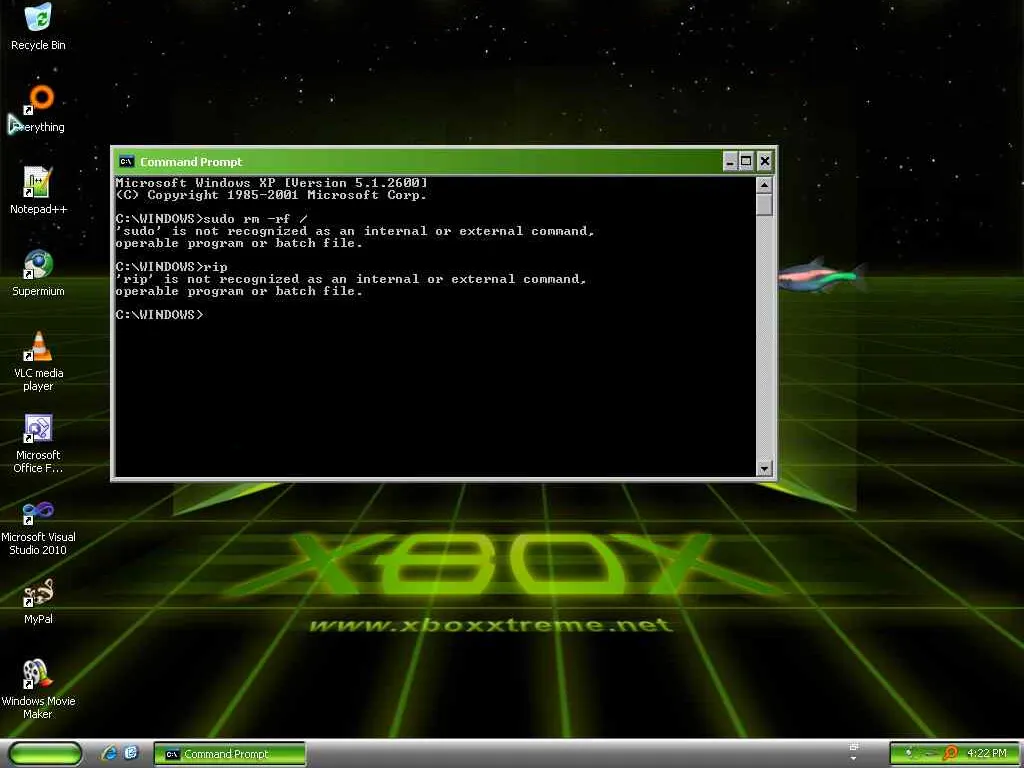This screenshot has height=768, width=1024.
Task: Launch Internet Explorer from Quick Launch
Action: (x=109, y=754)
